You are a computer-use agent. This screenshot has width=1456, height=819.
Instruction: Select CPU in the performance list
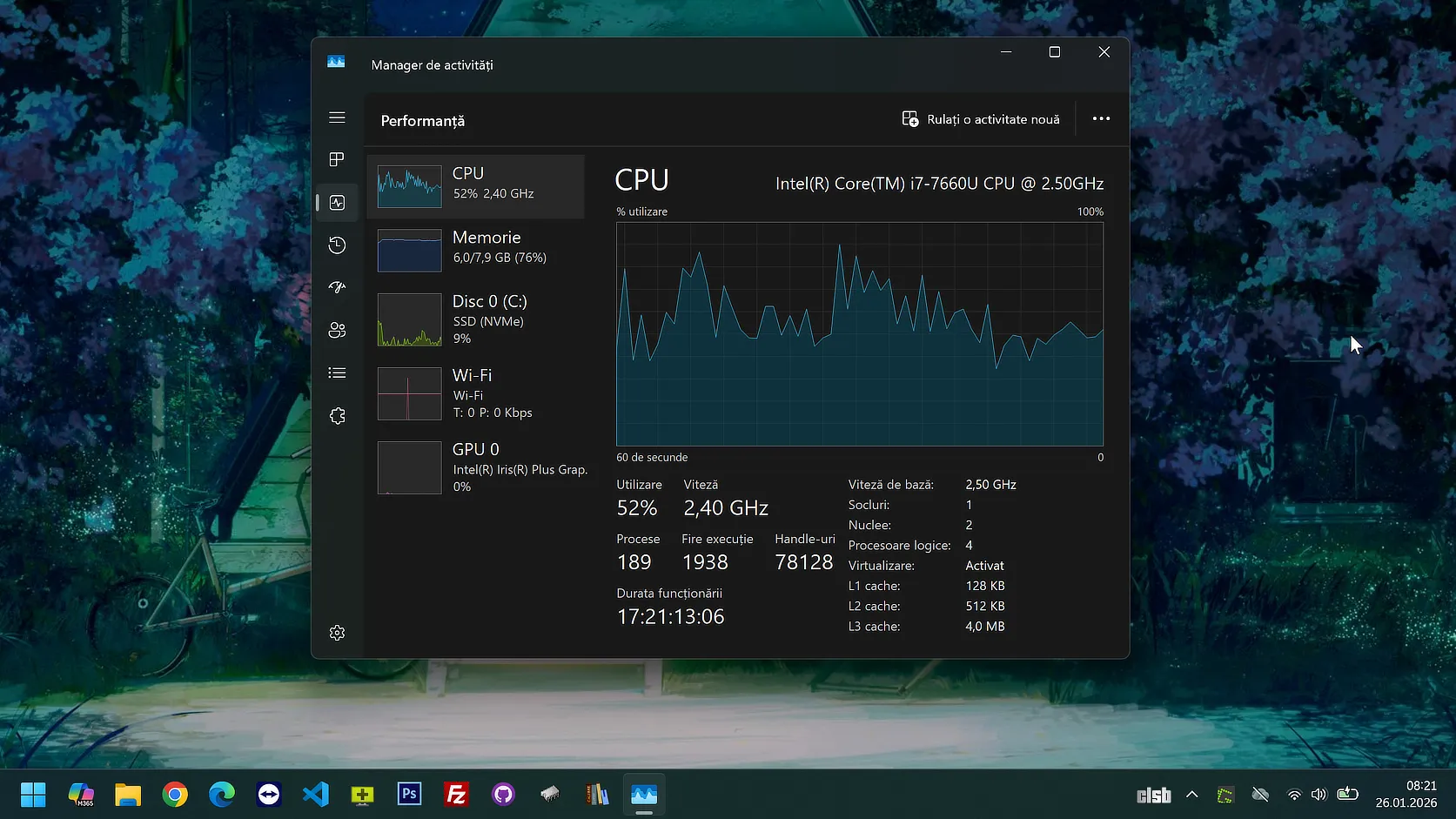pyautogui.click(x=475, y=186)
